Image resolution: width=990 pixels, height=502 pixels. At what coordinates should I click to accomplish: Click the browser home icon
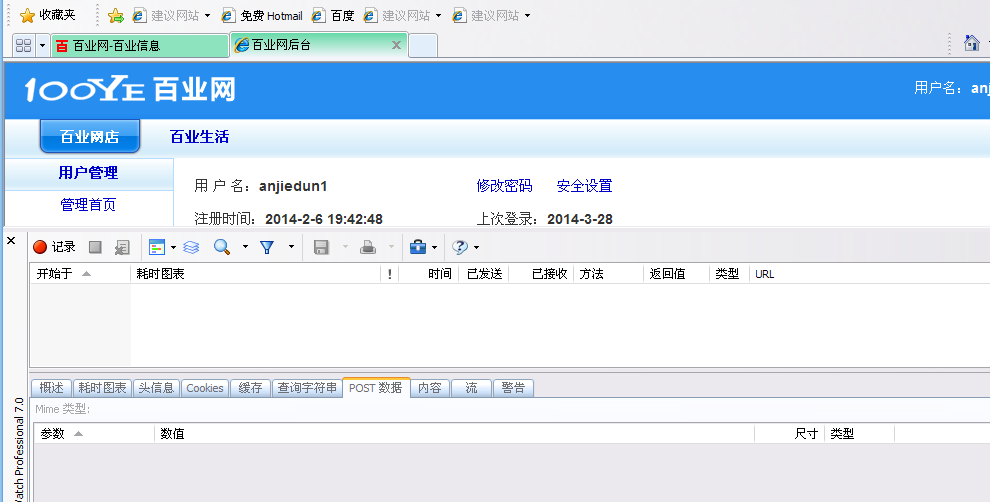click(x=972, y=43)
